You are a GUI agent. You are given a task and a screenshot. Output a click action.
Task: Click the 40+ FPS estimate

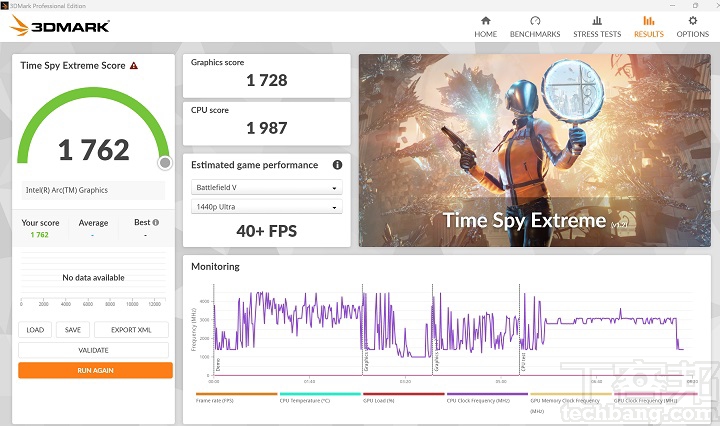(267, 231)
